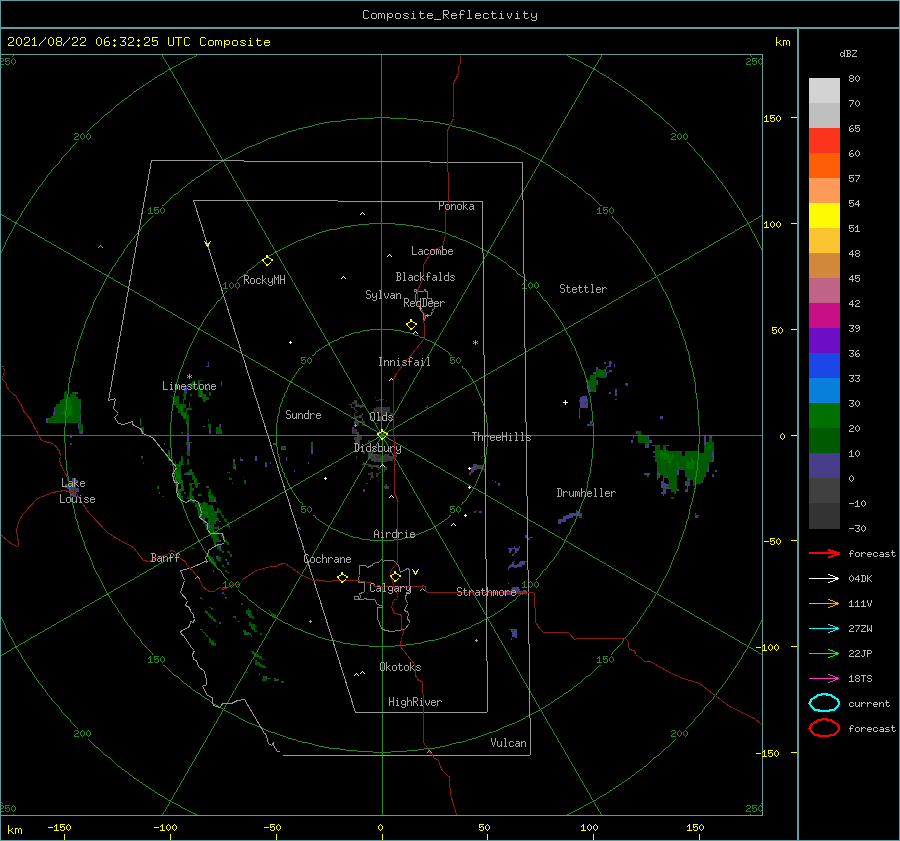This screenshot has width=900, height=841.
Task: Click the yellow diamond marker below RedDeer
Action: [x=412, y=325]
